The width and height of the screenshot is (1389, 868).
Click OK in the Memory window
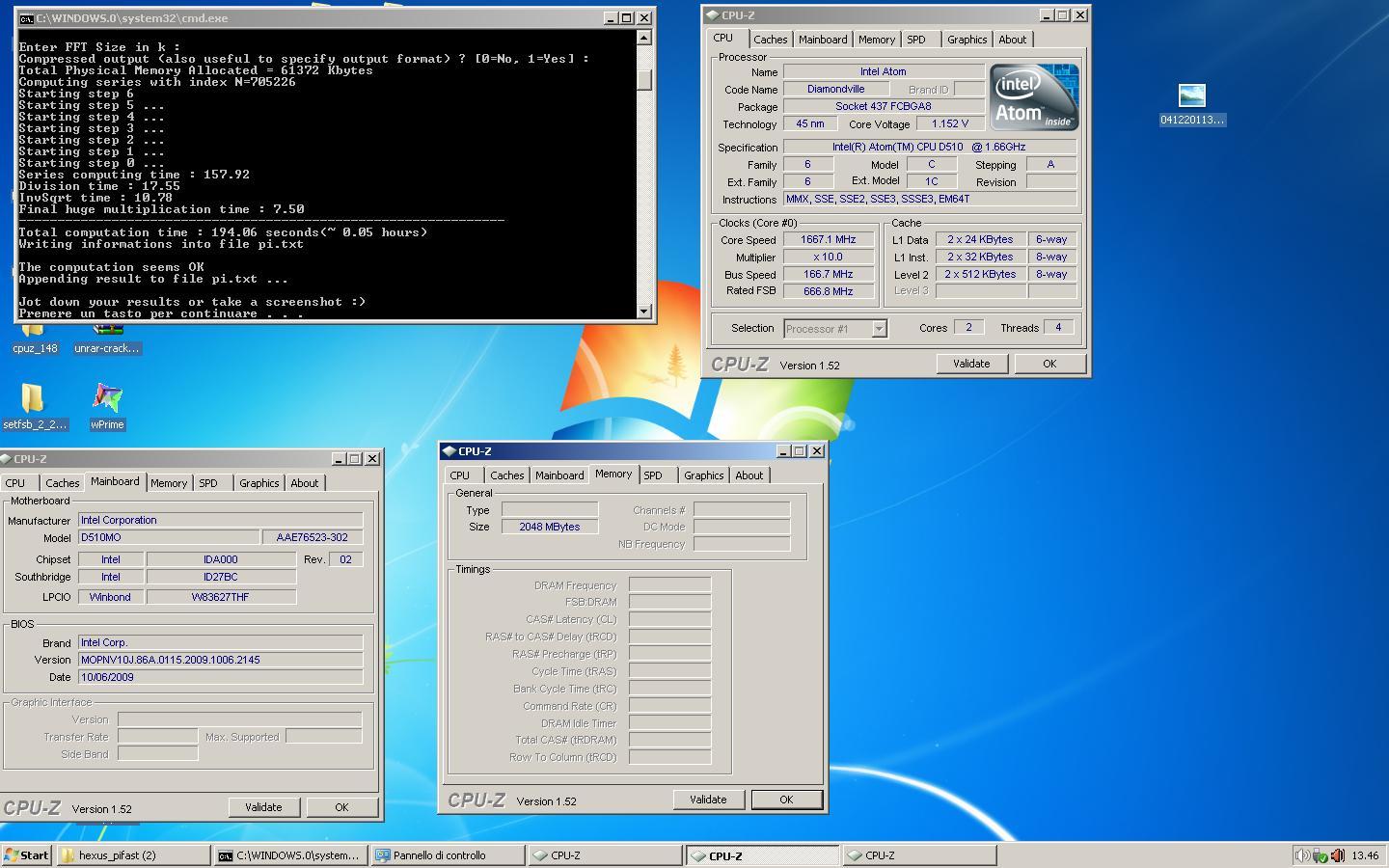pyautogui.click(x=786, y=800)
